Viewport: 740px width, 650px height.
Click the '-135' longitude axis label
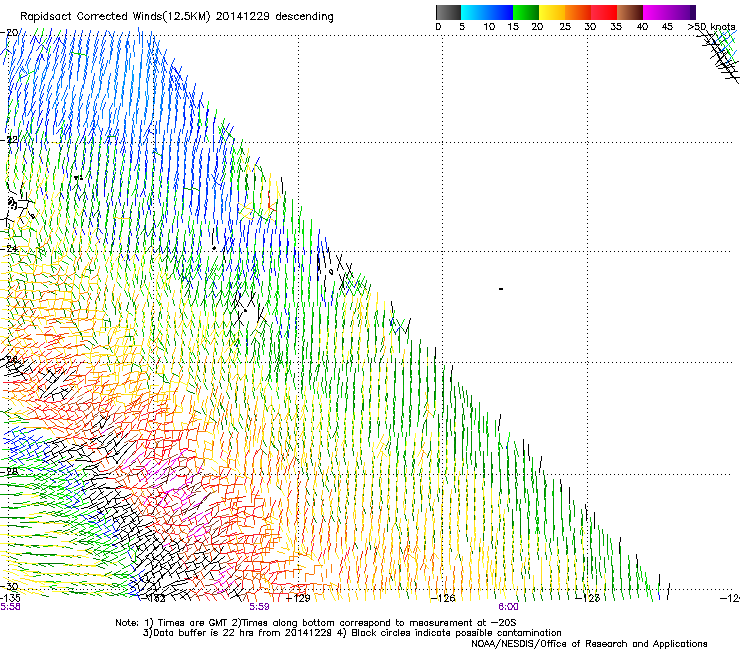[x=10, y=598]
